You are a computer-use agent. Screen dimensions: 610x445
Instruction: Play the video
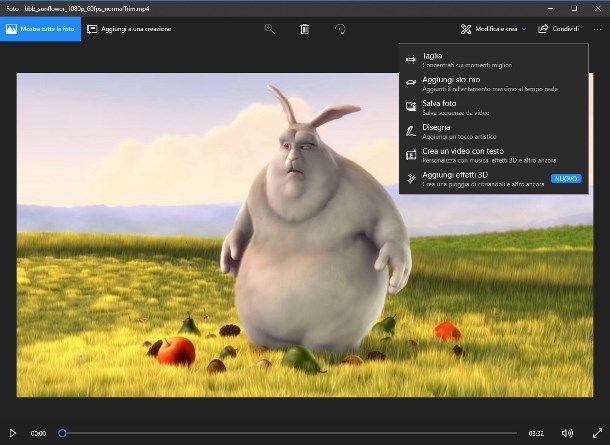pos(12,433)
